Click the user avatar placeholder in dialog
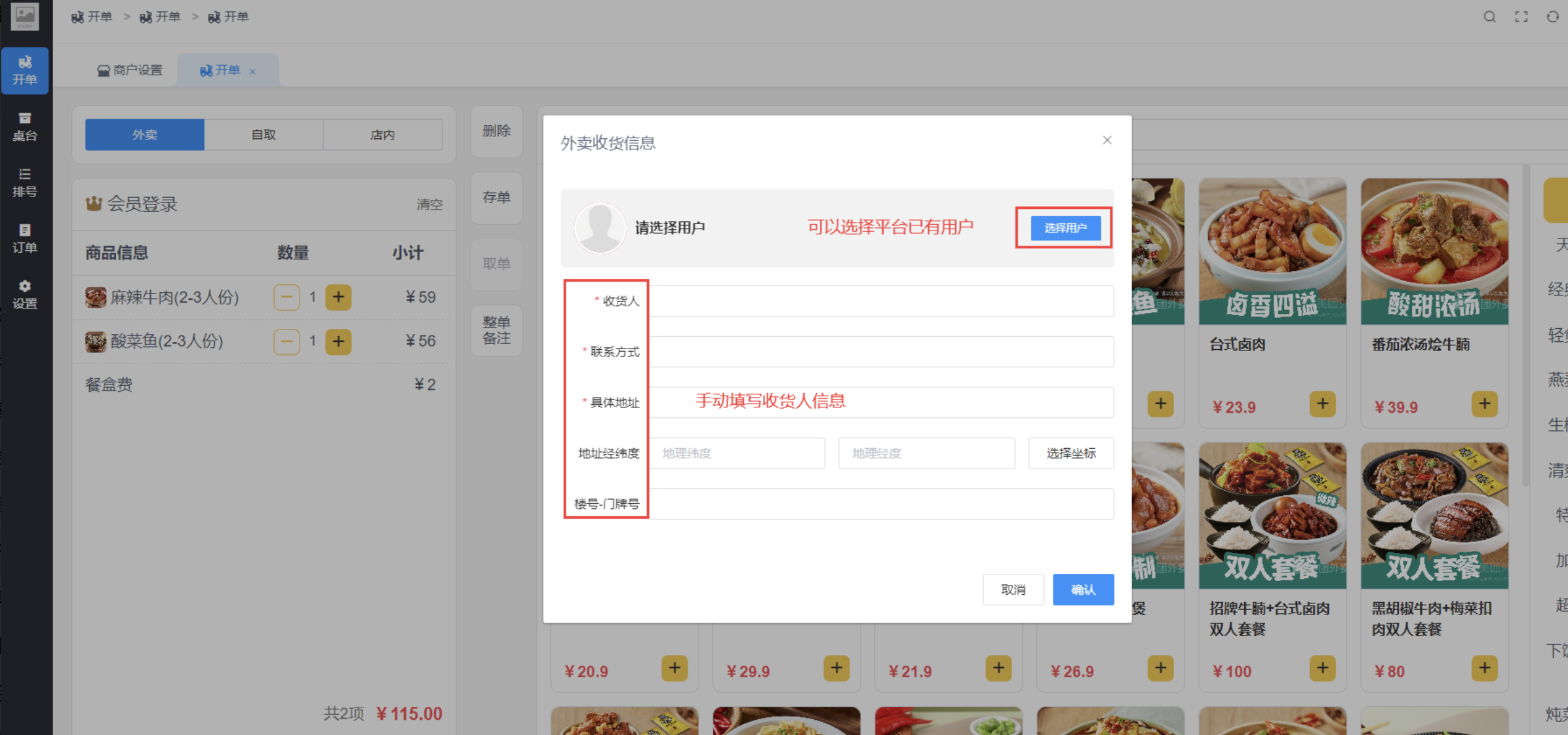The image size is (1568, 735). (x=600, y=227)
